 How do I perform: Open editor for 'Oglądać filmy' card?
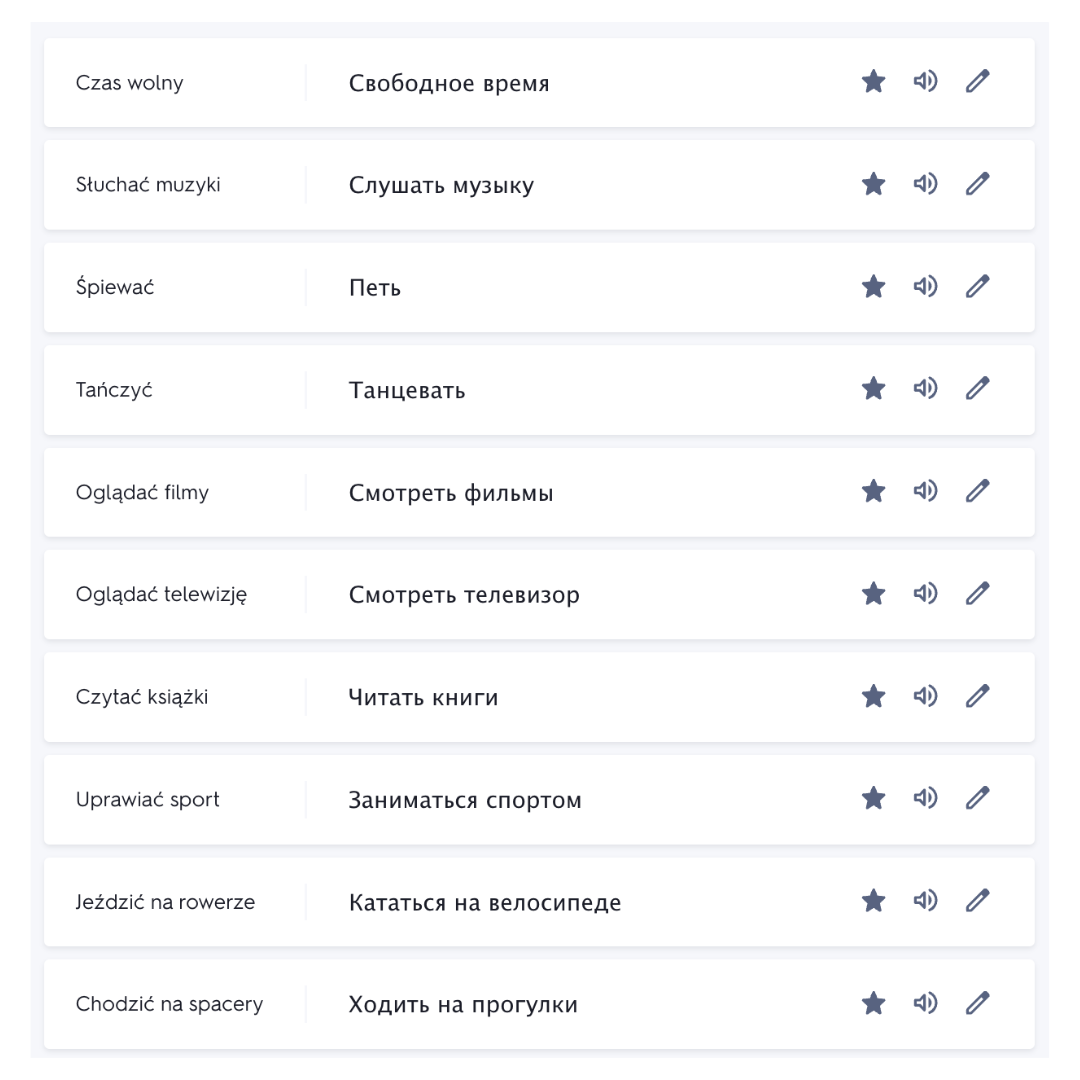click(977, 491)
